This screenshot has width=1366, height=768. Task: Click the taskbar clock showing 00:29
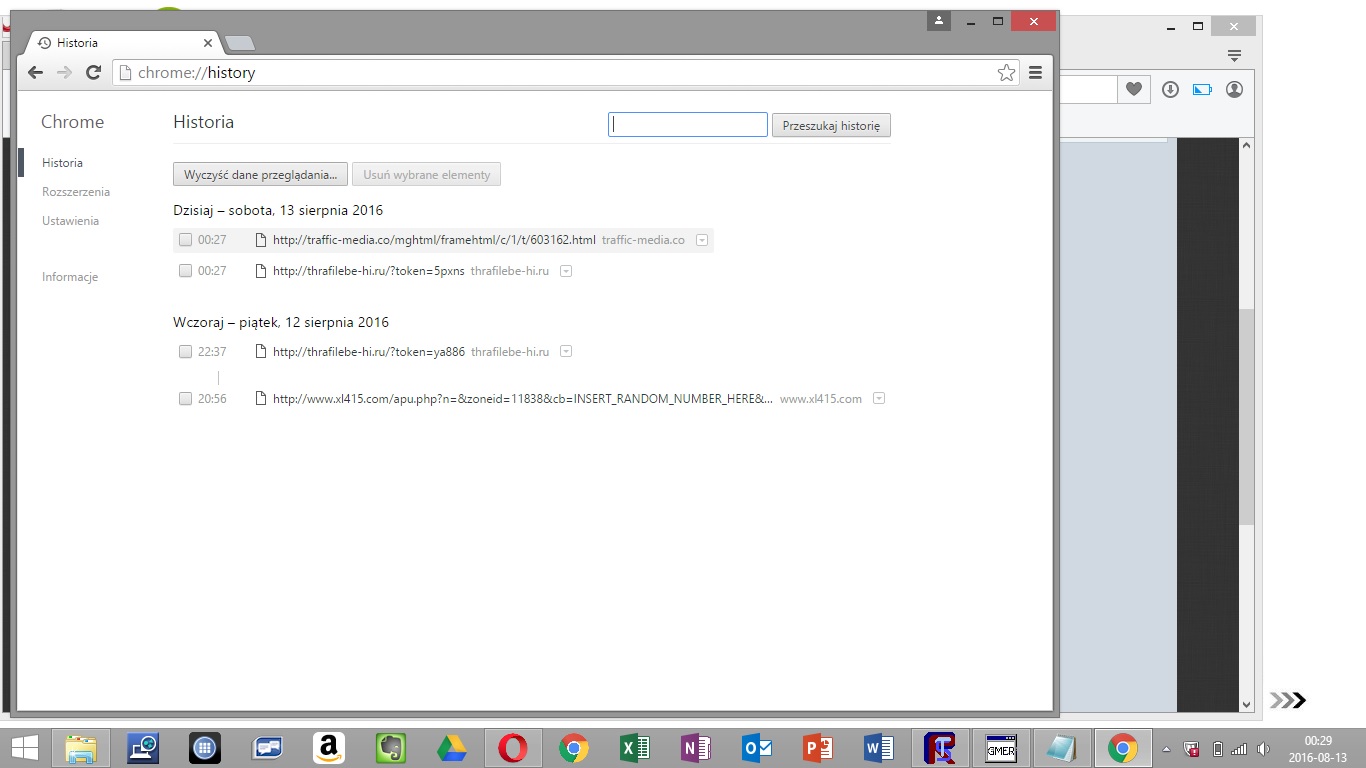click(x=1318, y=748)
